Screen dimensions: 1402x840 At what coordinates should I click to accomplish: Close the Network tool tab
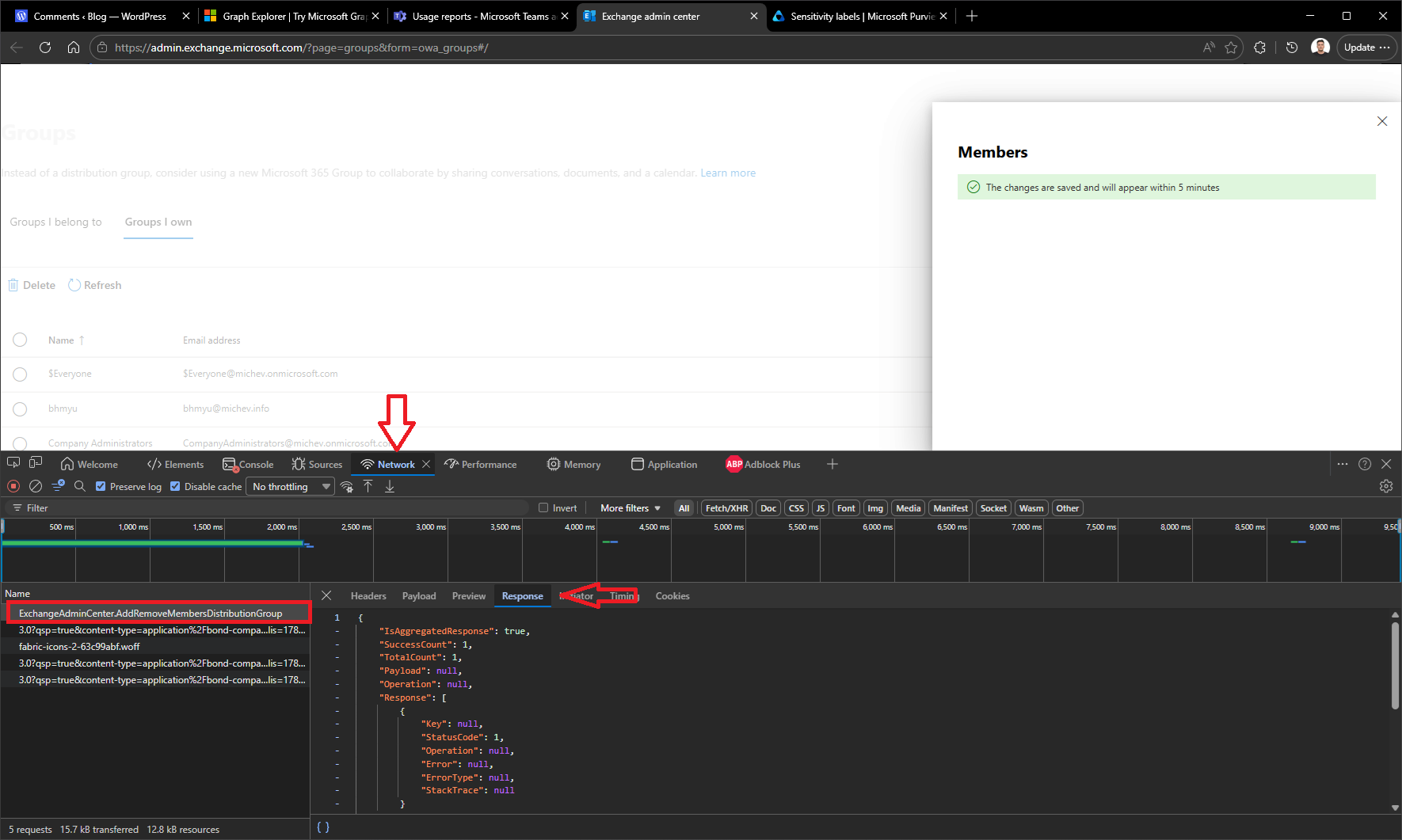(426, 464)
